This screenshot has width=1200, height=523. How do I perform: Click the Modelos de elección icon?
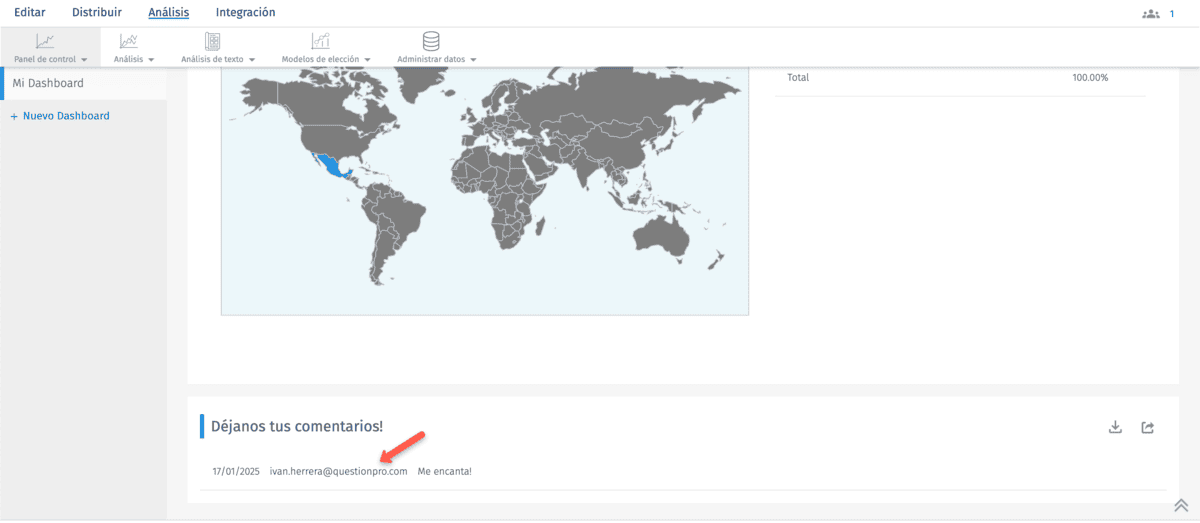(x=320, y=41)
